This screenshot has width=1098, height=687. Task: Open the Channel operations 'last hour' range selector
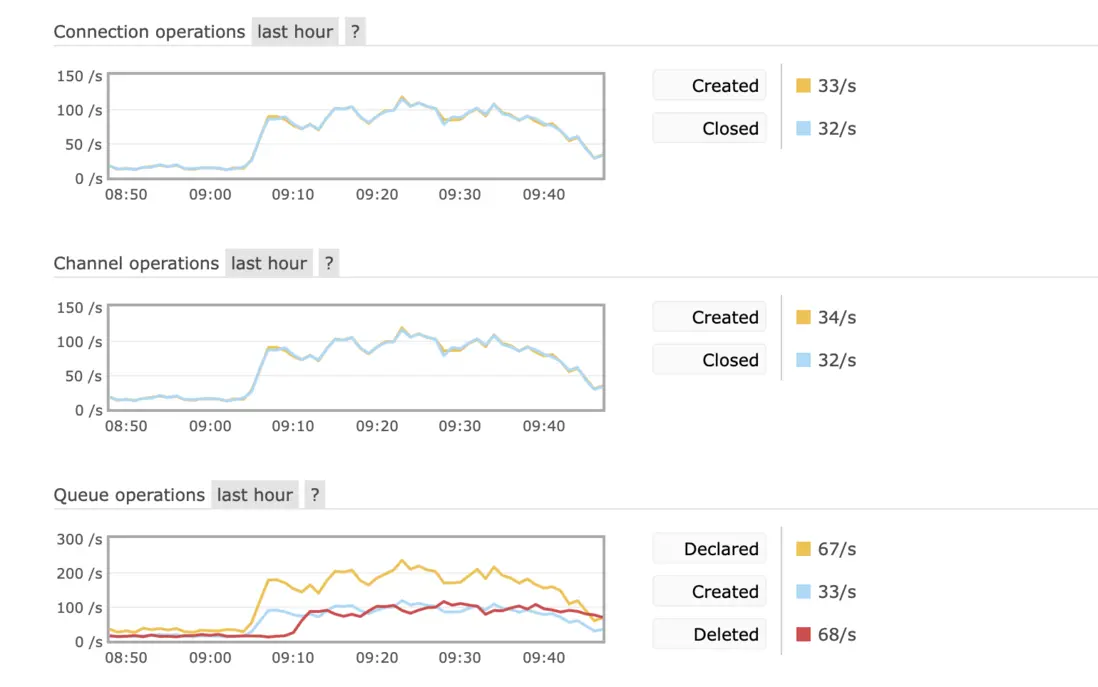pos(269,264)
